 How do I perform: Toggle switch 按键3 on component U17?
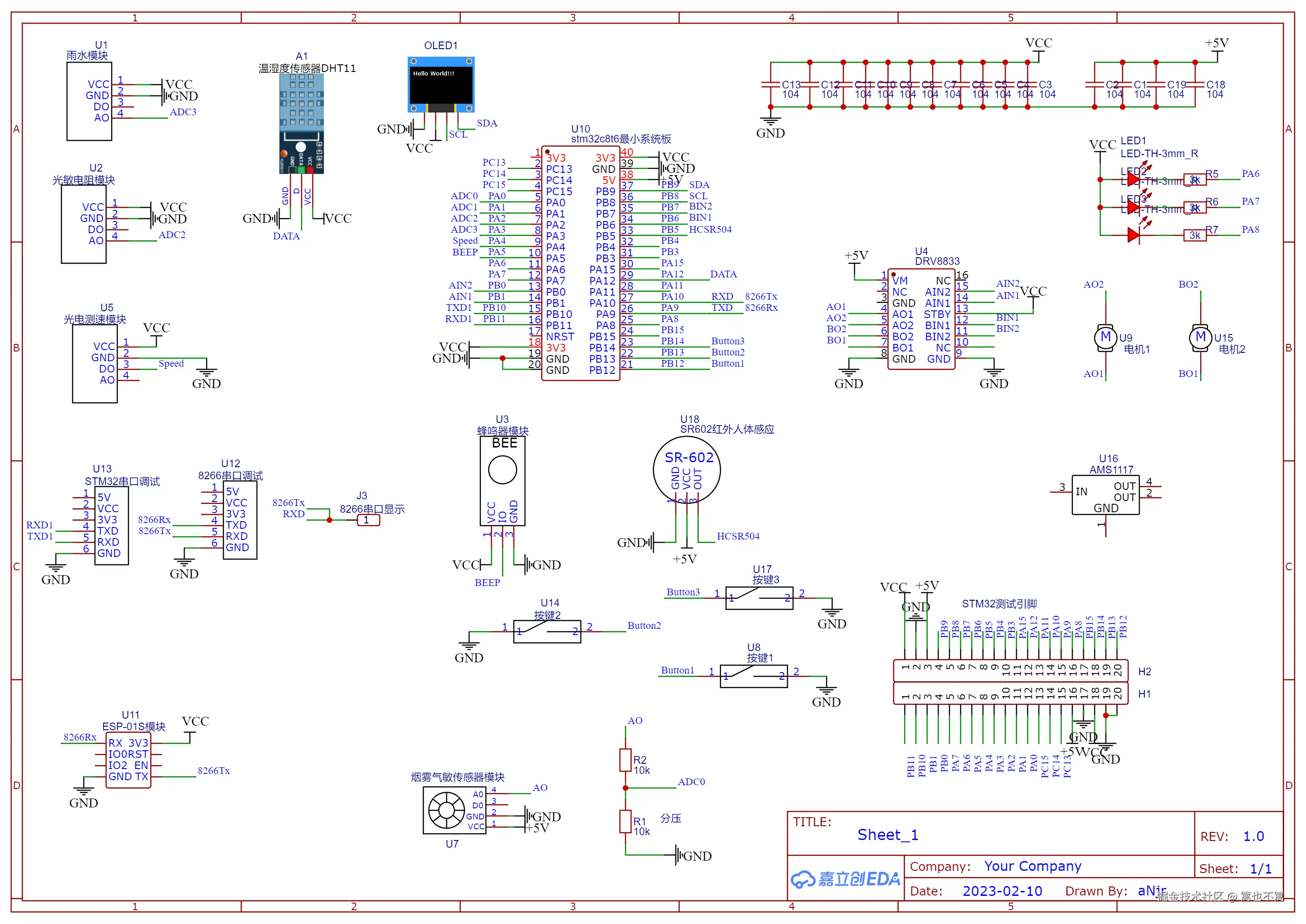click(760, 598)
